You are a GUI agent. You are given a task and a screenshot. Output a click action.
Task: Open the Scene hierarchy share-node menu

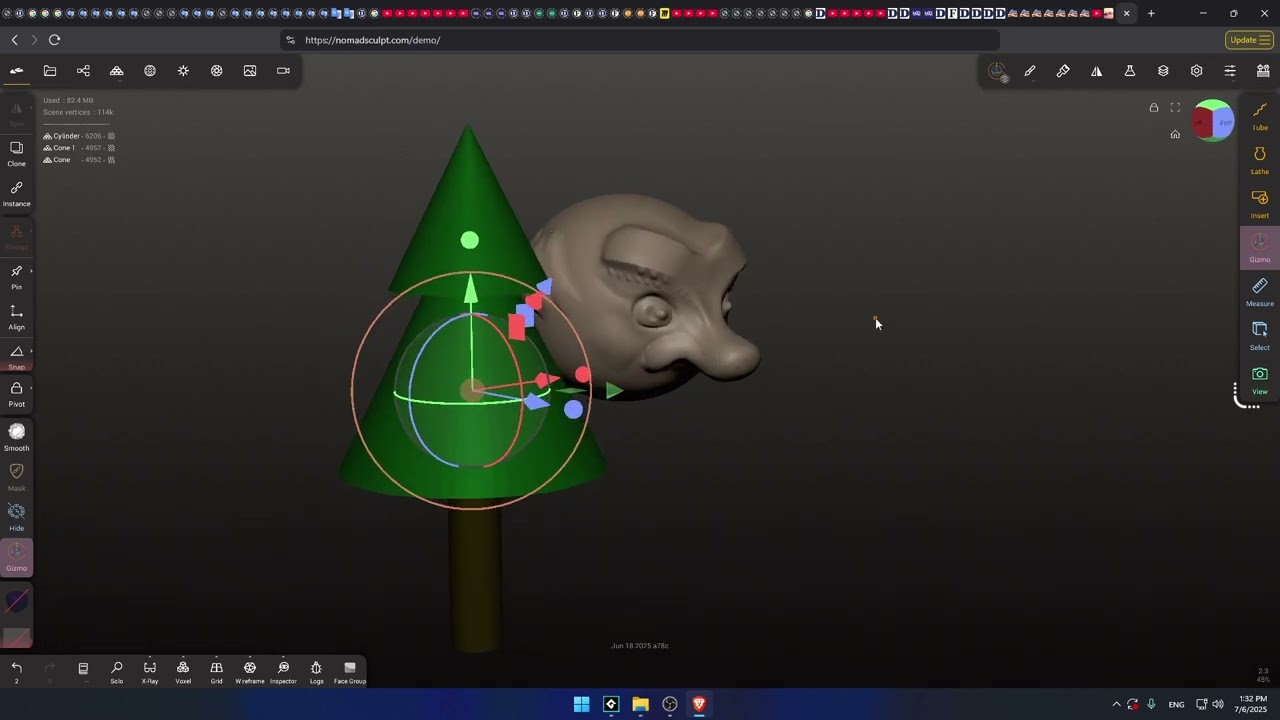click(83, 71)
